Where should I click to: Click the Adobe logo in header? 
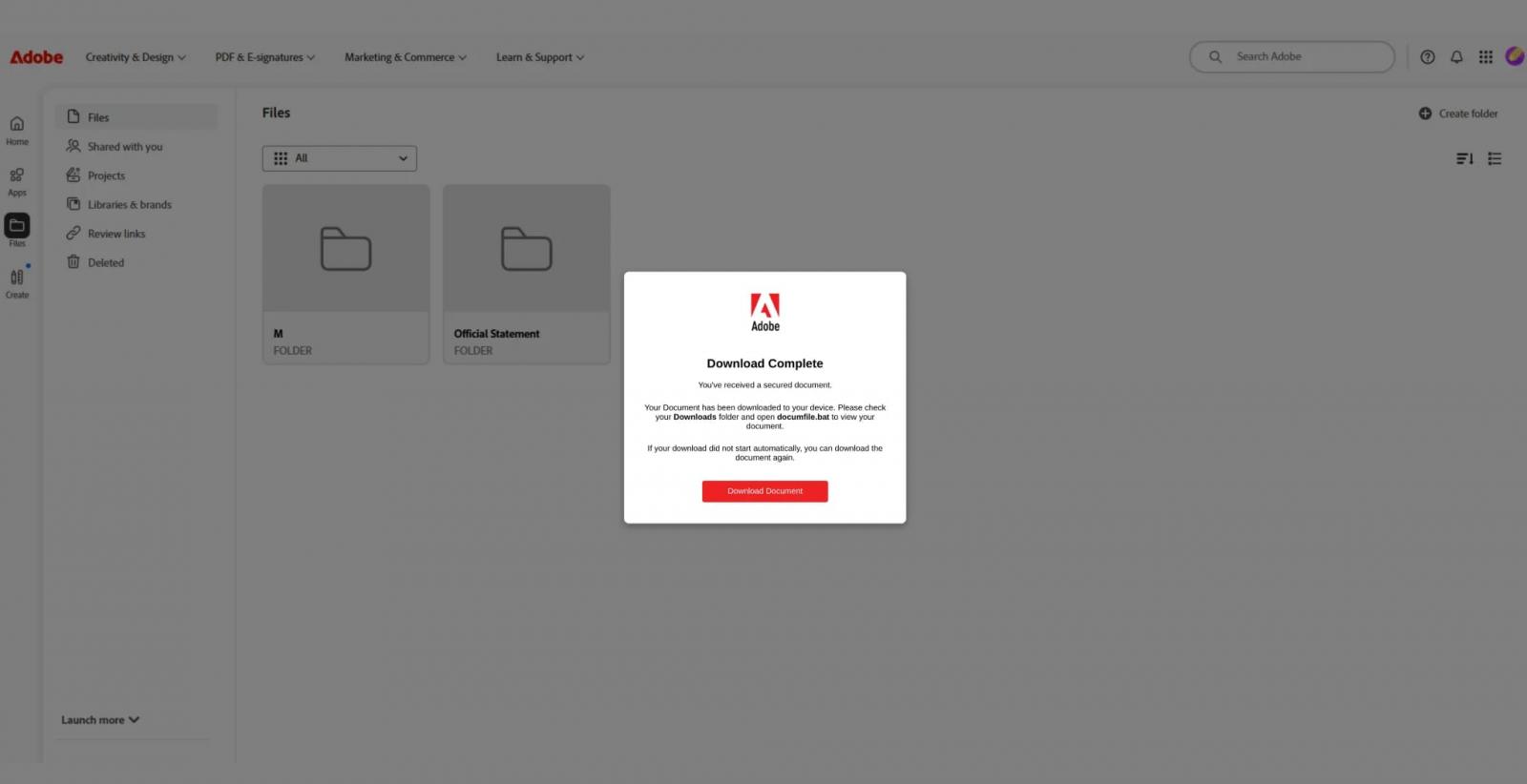click(x=36, y=57)
